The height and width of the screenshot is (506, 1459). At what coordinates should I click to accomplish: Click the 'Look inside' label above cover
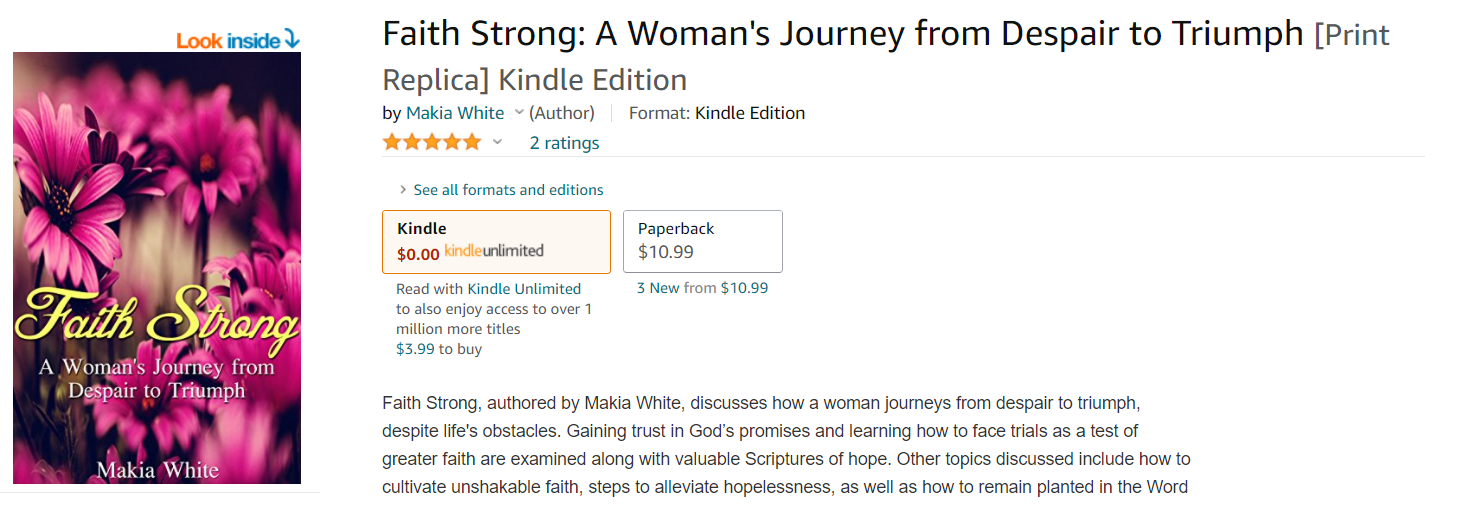click(x=229, y=41)
